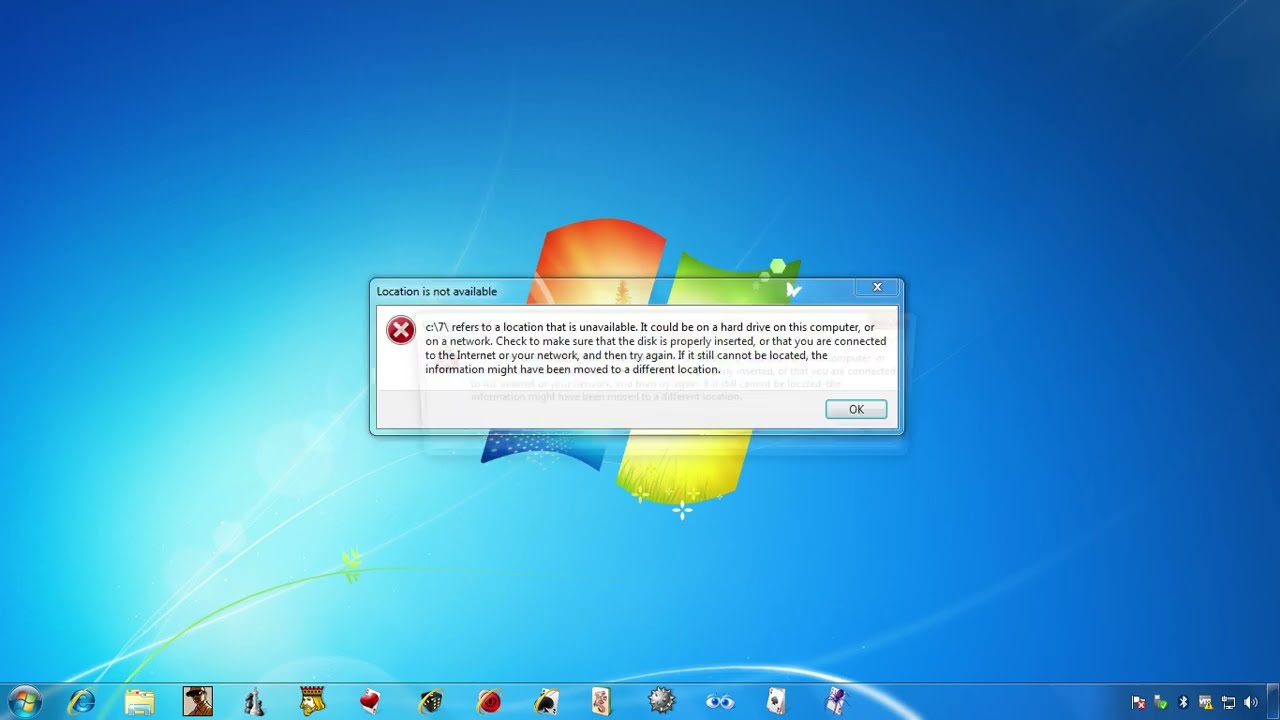Click the error text starting with c:\7\
1280x720 pixels.
655,348
